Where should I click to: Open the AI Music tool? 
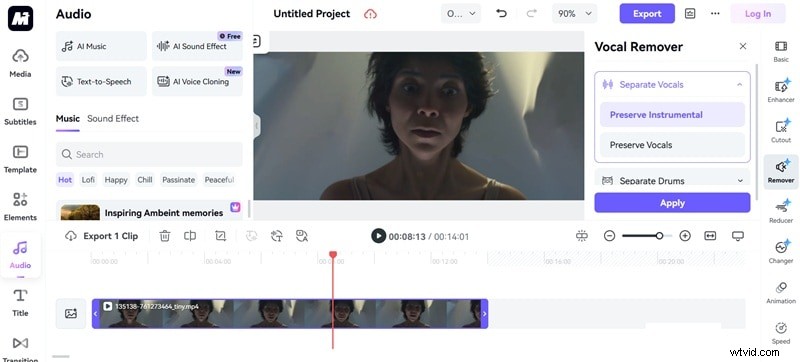[x=101, y=46]
